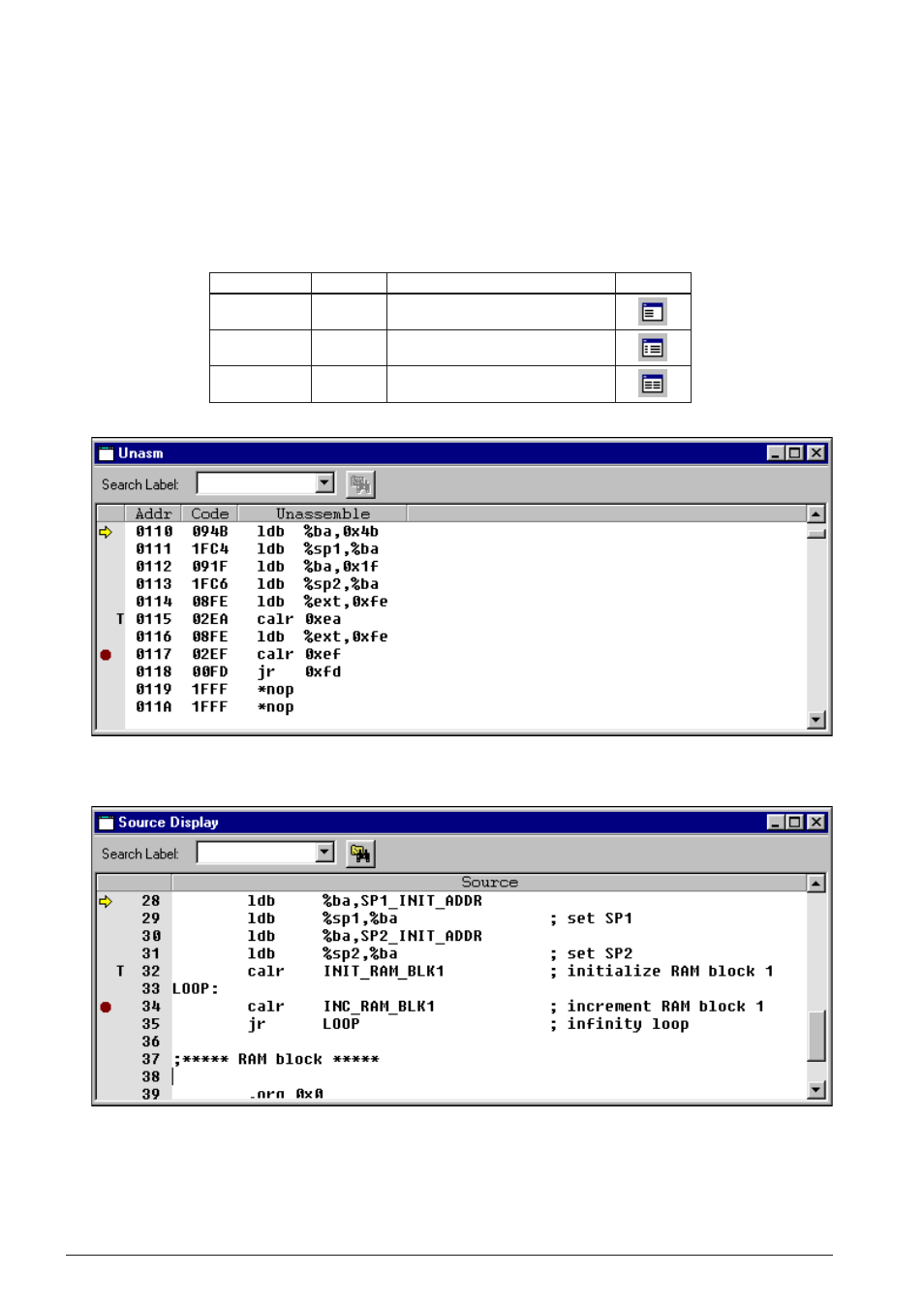This screenshot has width=924, height=1306.
Task: Click the Source Display scrollbar thumb
Action: point(816,1036)
